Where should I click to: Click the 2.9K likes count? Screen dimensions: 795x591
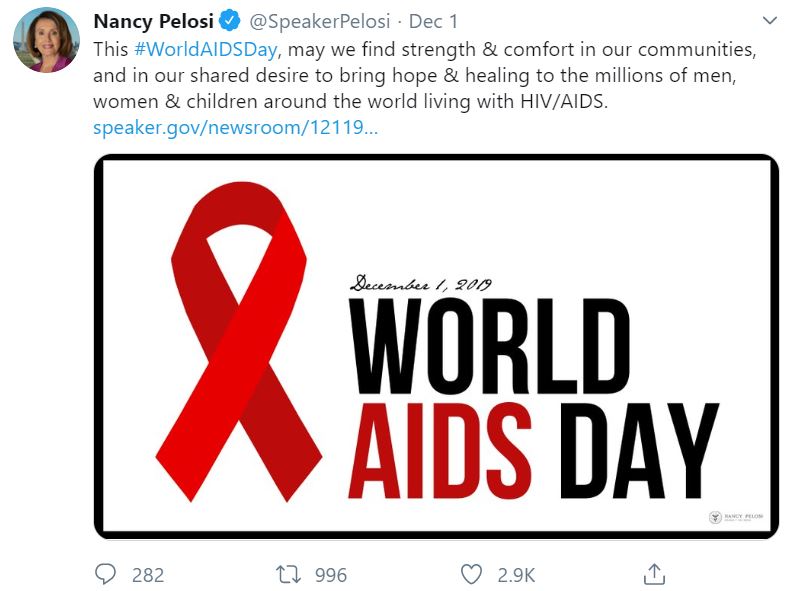[x=516, y=575]
